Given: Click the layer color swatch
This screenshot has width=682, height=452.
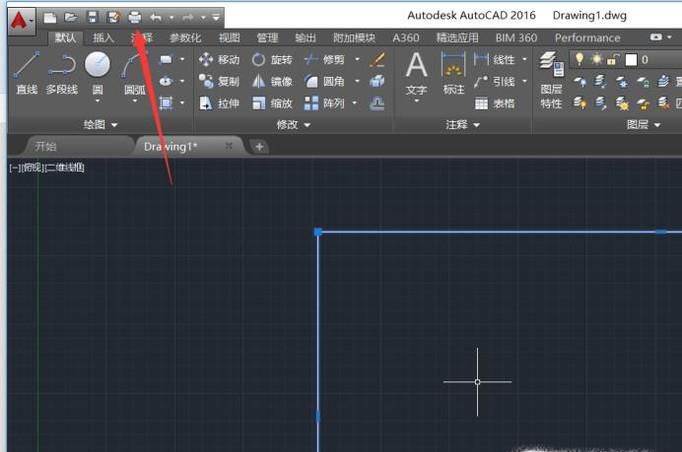Looking at the screenshot, I should pos(631,60).
